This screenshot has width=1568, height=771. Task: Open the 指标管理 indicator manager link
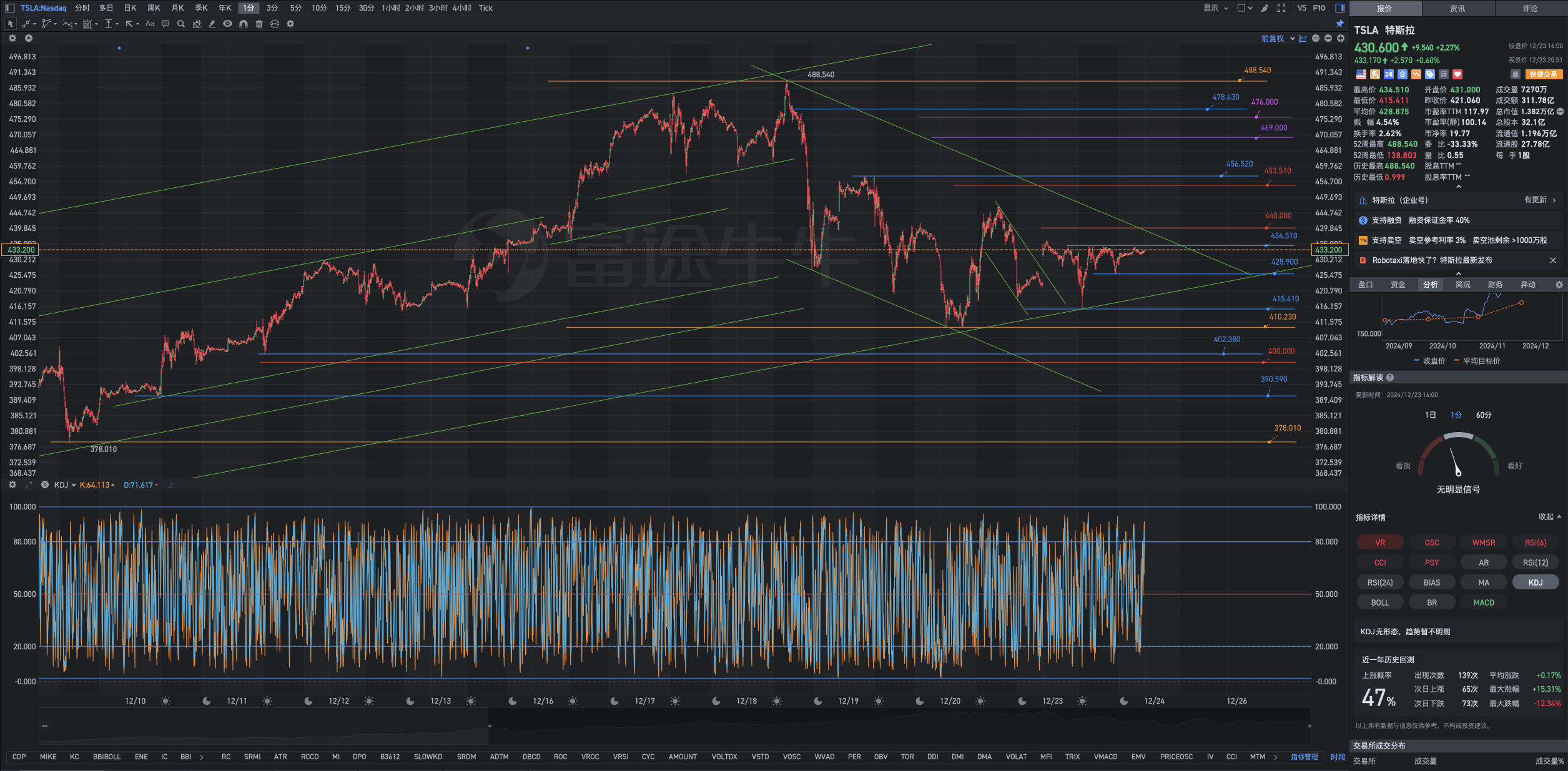click(1304, 757)
